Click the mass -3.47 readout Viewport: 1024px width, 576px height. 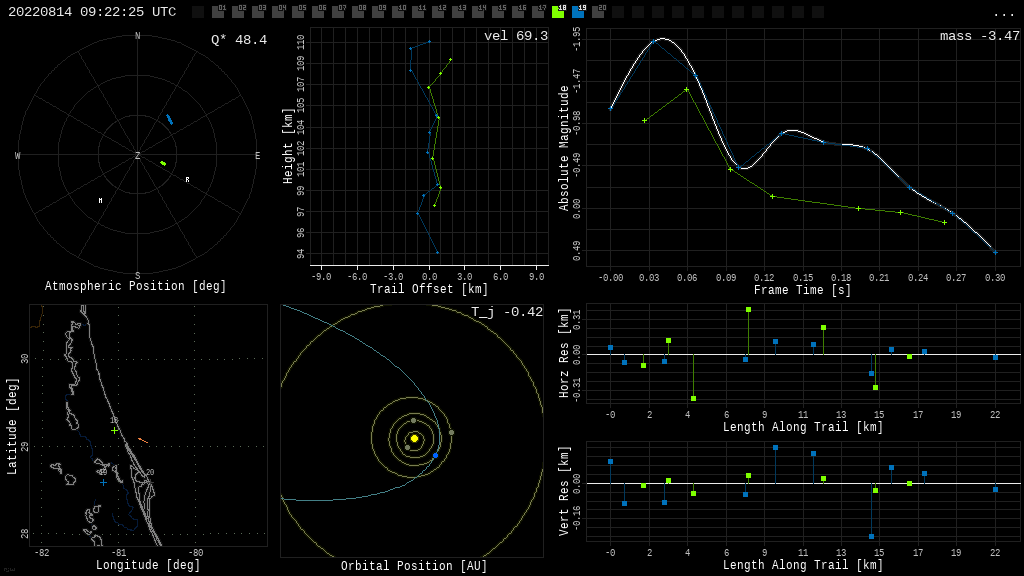click(979, 36)
